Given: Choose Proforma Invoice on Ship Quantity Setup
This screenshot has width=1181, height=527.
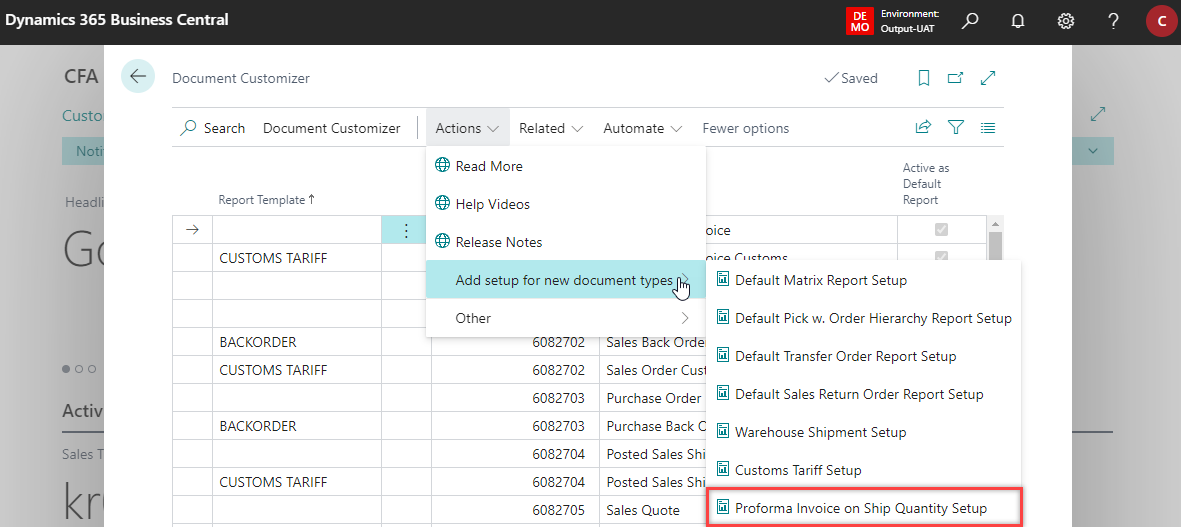Looking at the screenshot, I should [x=864, y=507].
